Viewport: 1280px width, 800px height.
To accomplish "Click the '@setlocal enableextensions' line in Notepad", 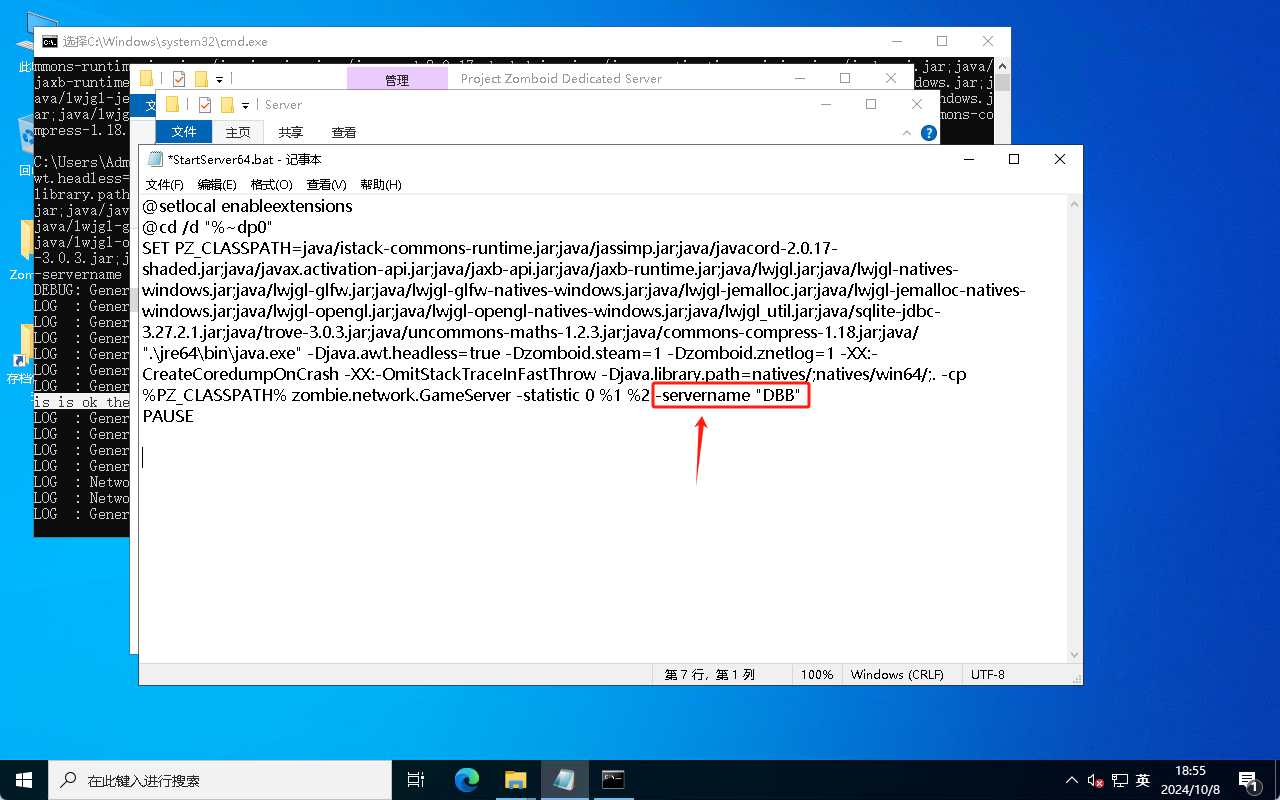I will pyautogui.click(x=247, y=206).
